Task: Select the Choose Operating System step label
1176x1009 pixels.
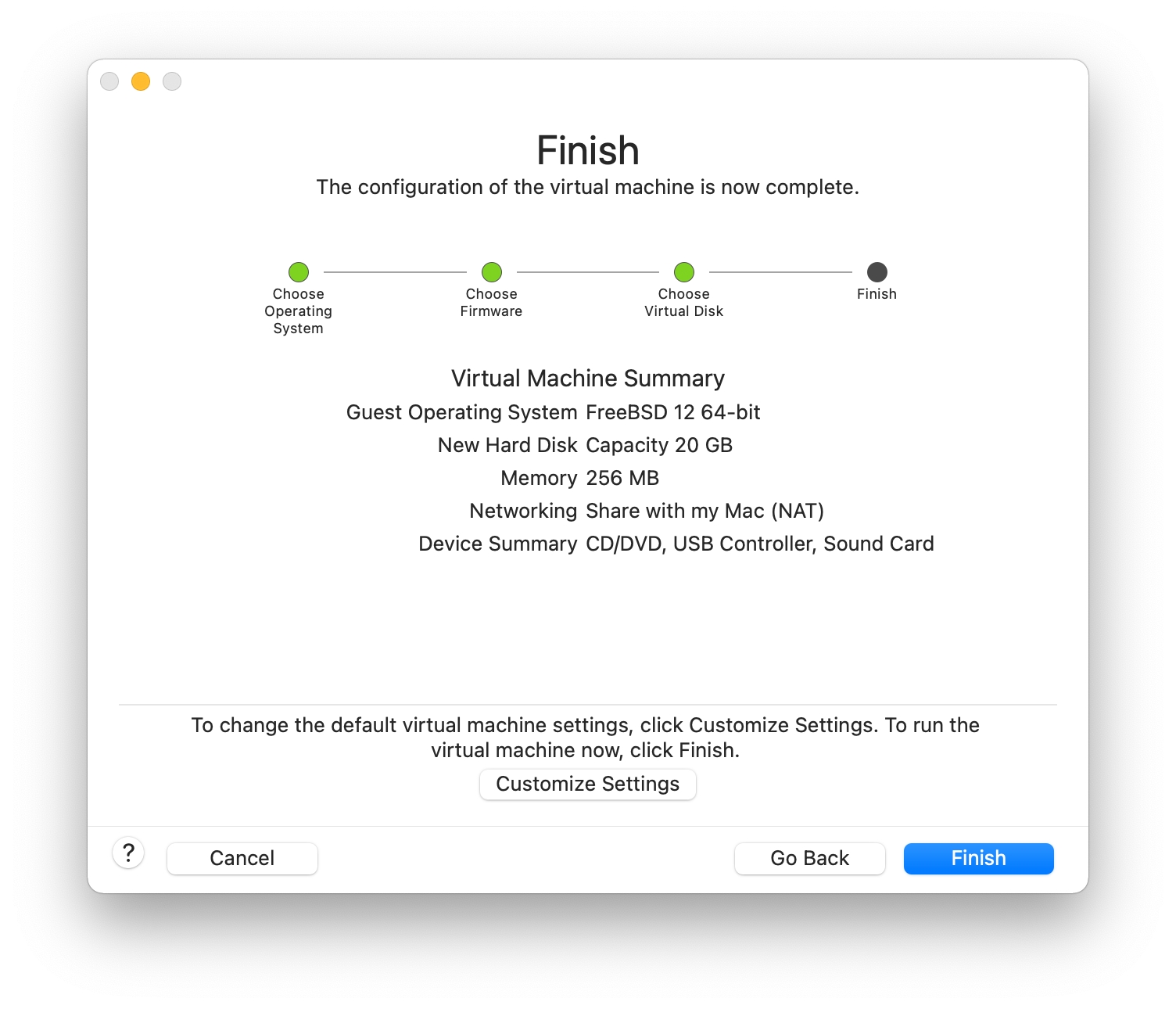Action: point(299,311)
